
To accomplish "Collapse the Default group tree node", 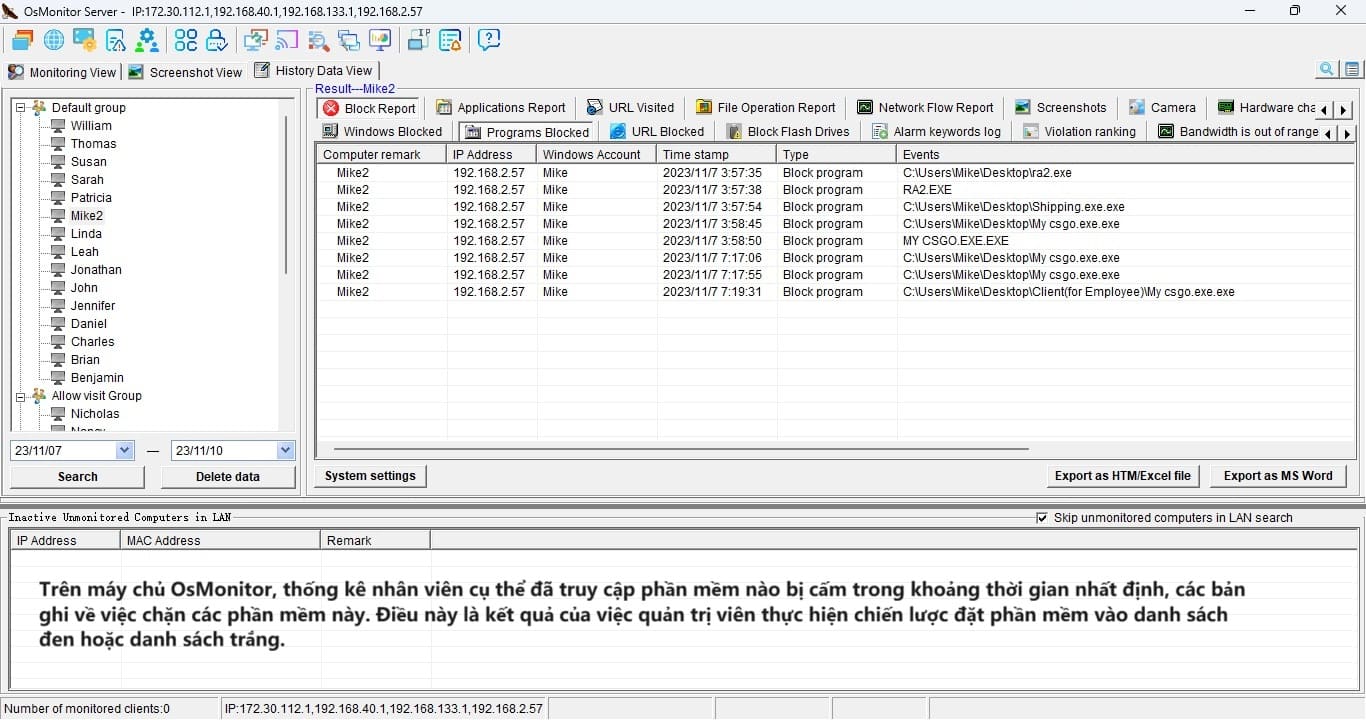I will [x=21, y=108].
